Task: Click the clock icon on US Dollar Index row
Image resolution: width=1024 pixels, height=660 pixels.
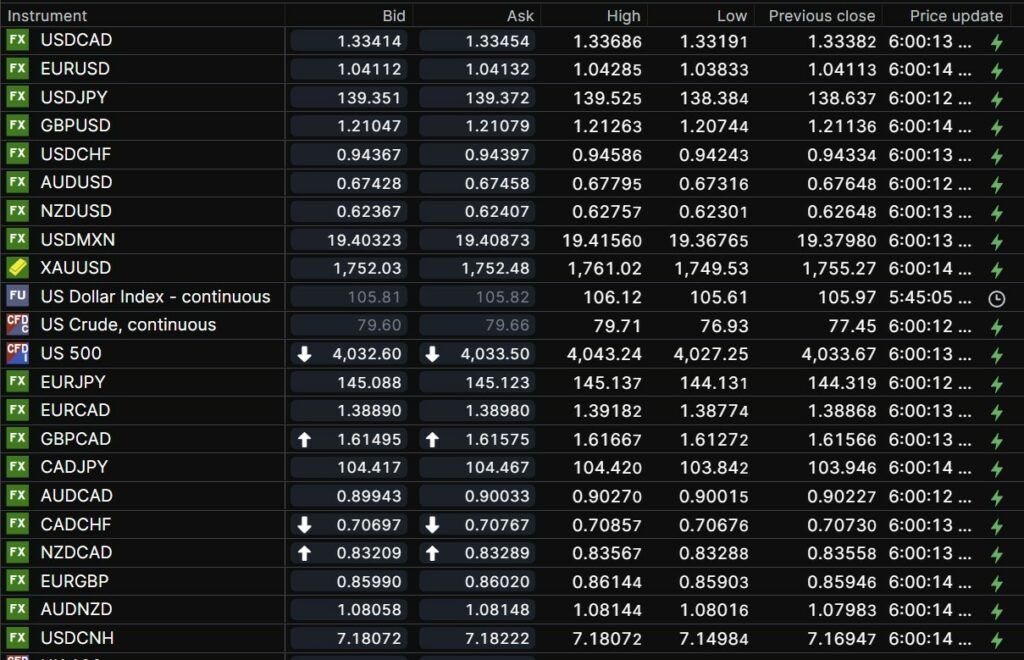Action: pyautogui.click(x=996, y=298)
